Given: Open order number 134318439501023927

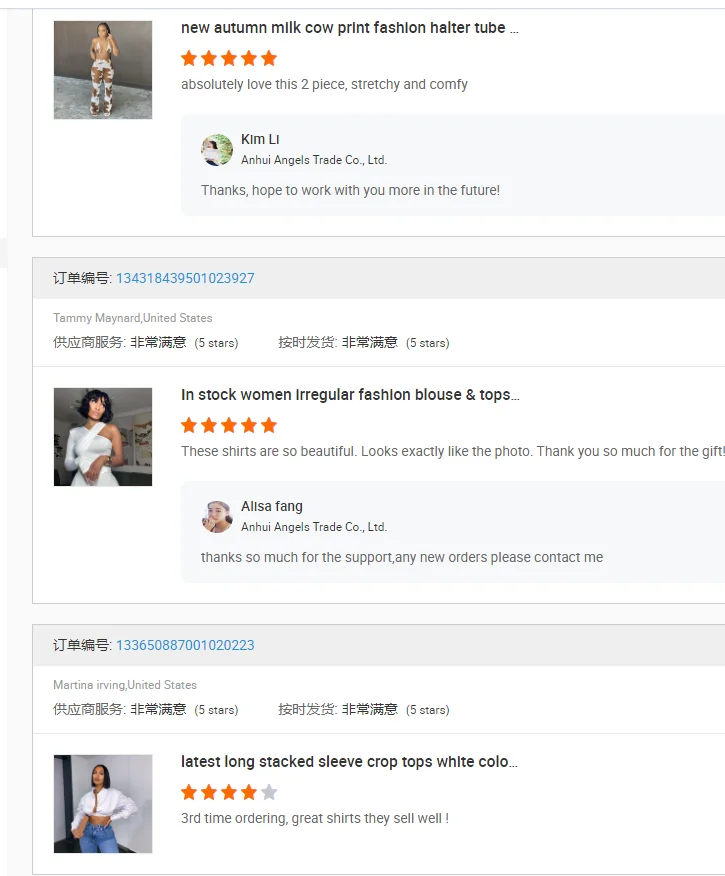Looking at the screenshot, I should coord(185,278).
